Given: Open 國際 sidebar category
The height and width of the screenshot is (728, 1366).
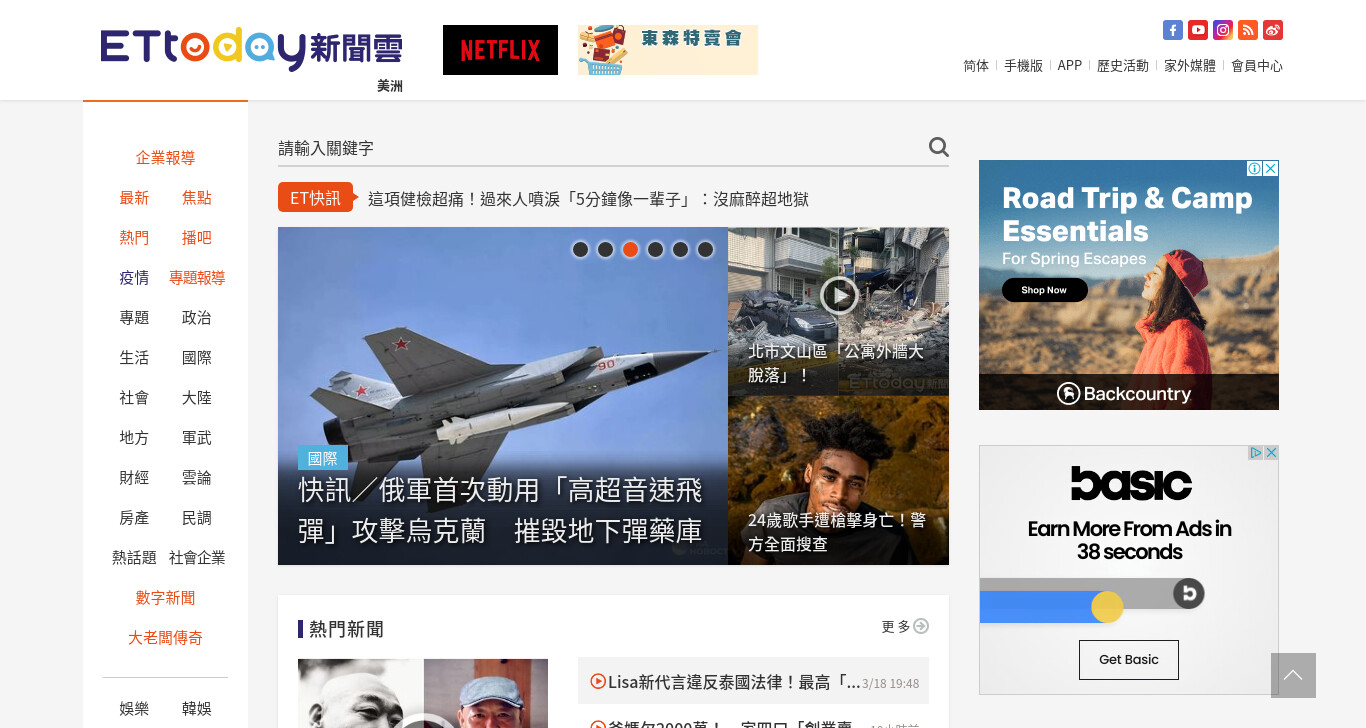Looking at the screenshot, I should [197, 358].
